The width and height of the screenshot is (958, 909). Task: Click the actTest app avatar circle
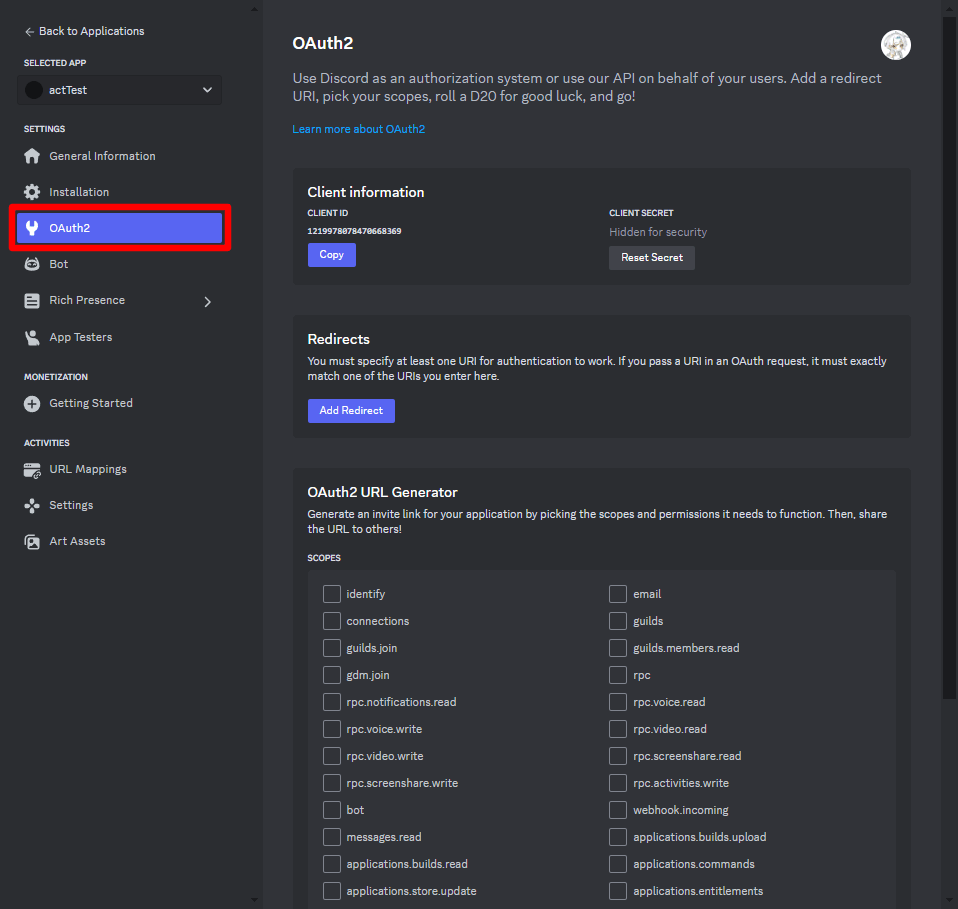(x=34, y=90)
